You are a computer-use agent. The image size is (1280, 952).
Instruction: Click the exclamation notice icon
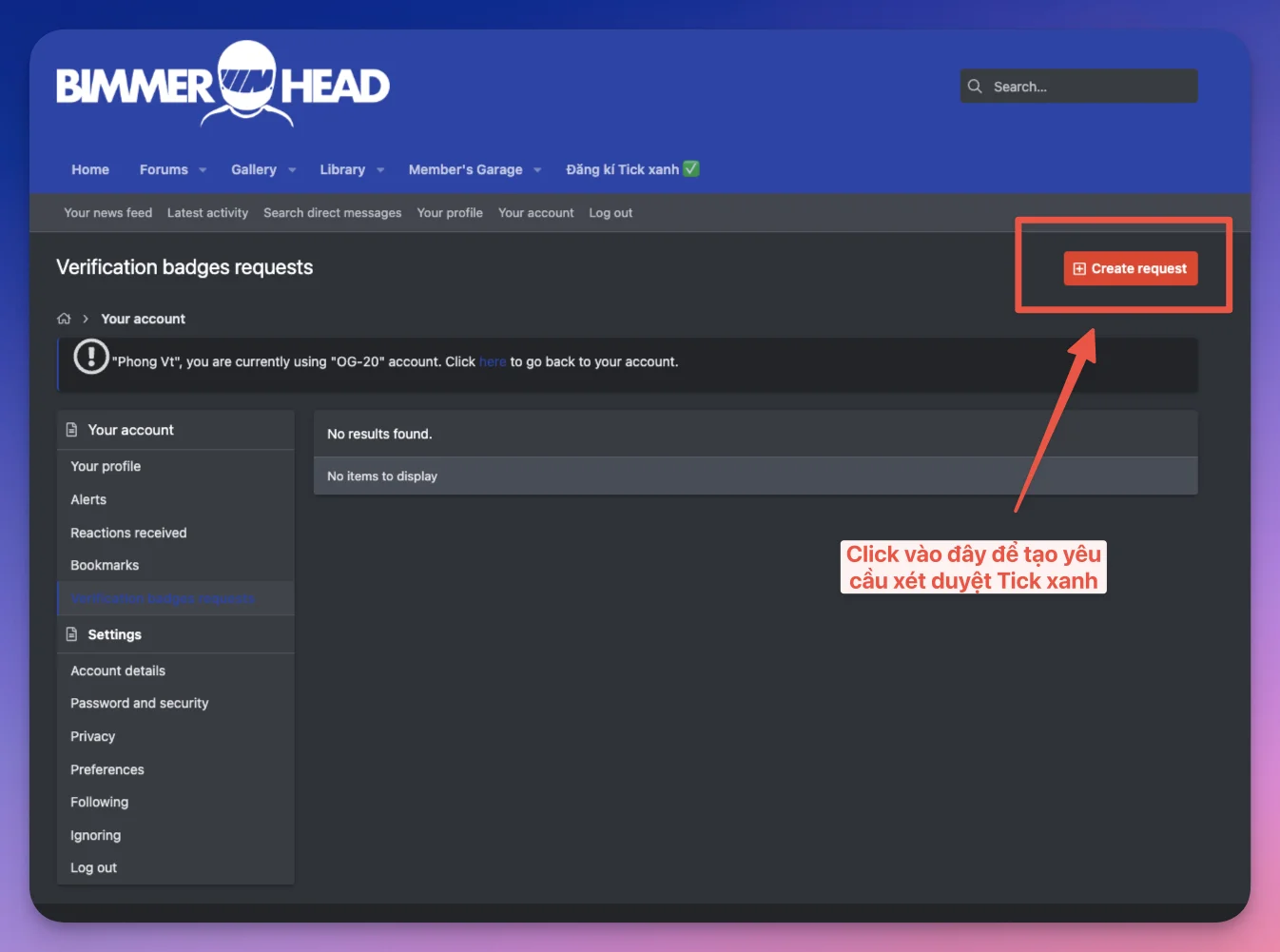91,357
